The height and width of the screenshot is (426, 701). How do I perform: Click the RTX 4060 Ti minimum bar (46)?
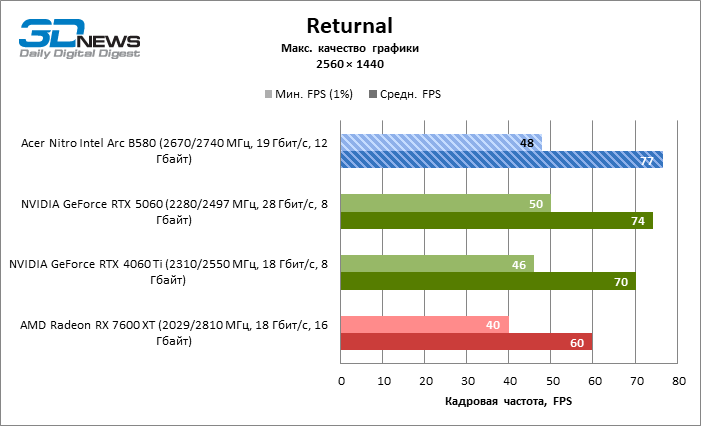437,264
